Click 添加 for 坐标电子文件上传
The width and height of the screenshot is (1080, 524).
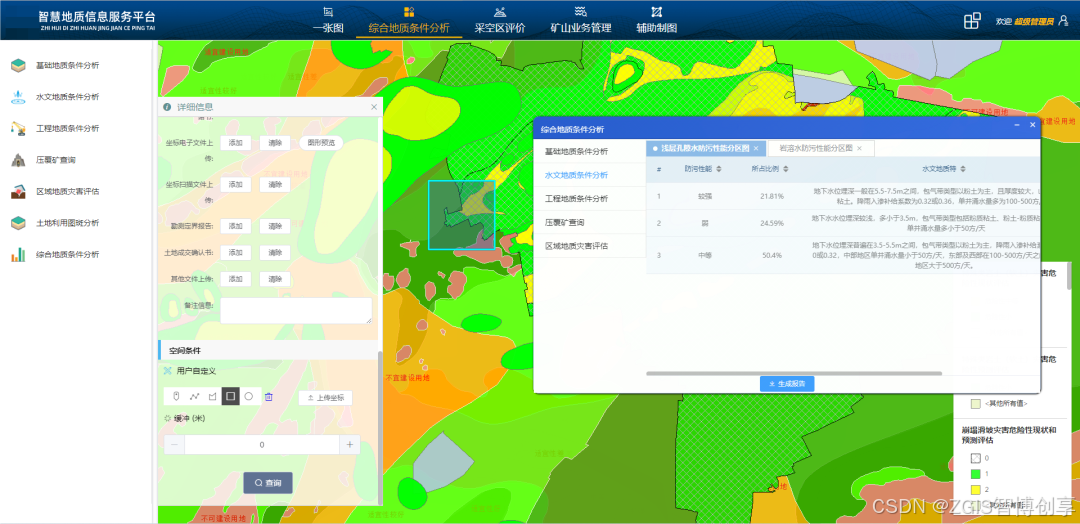click(x=236, y=143)
